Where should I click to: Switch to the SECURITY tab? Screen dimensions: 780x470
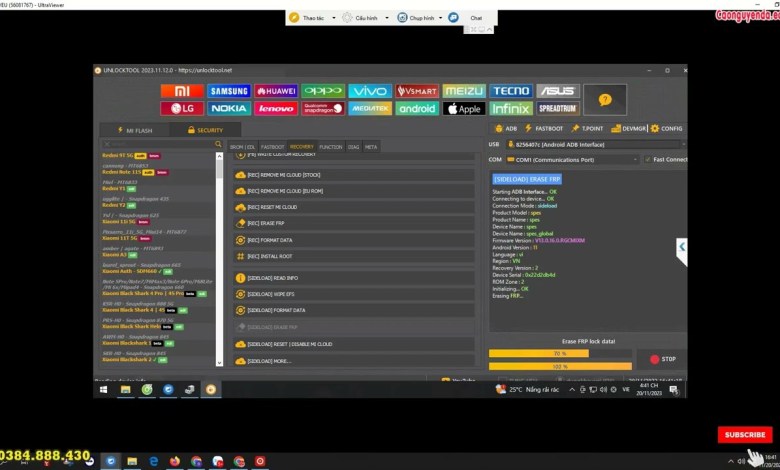point(205,130)
